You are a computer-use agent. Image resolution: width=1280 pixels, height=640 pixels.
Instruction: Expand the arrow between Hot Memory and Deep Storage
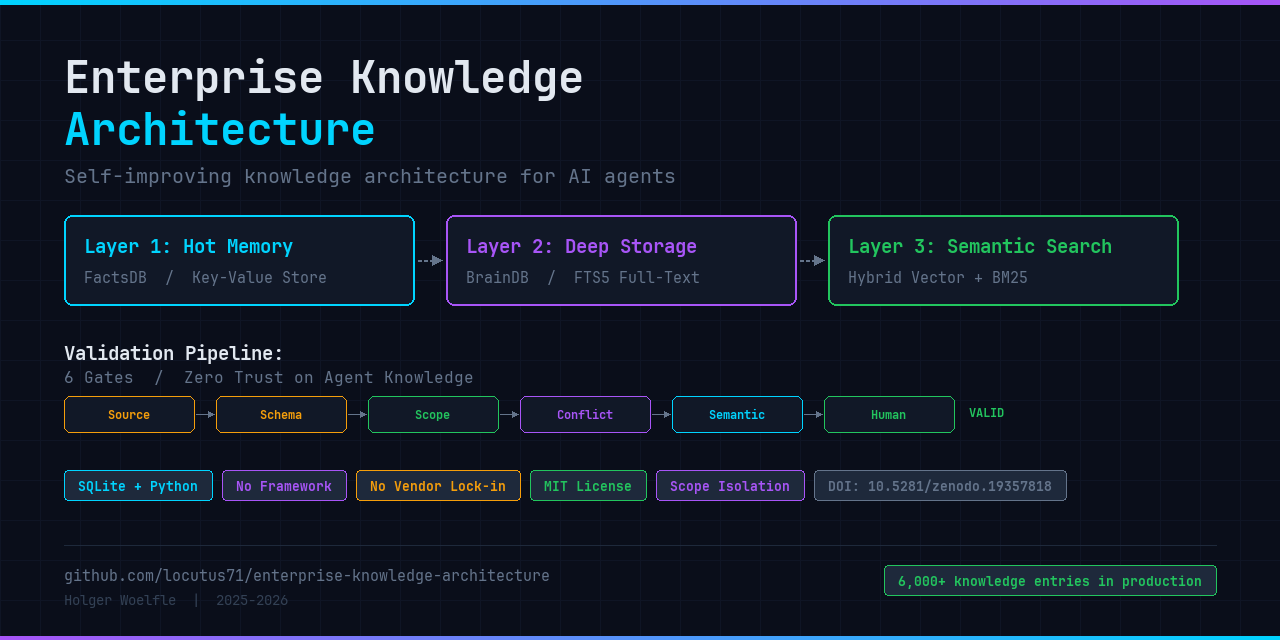429,260
